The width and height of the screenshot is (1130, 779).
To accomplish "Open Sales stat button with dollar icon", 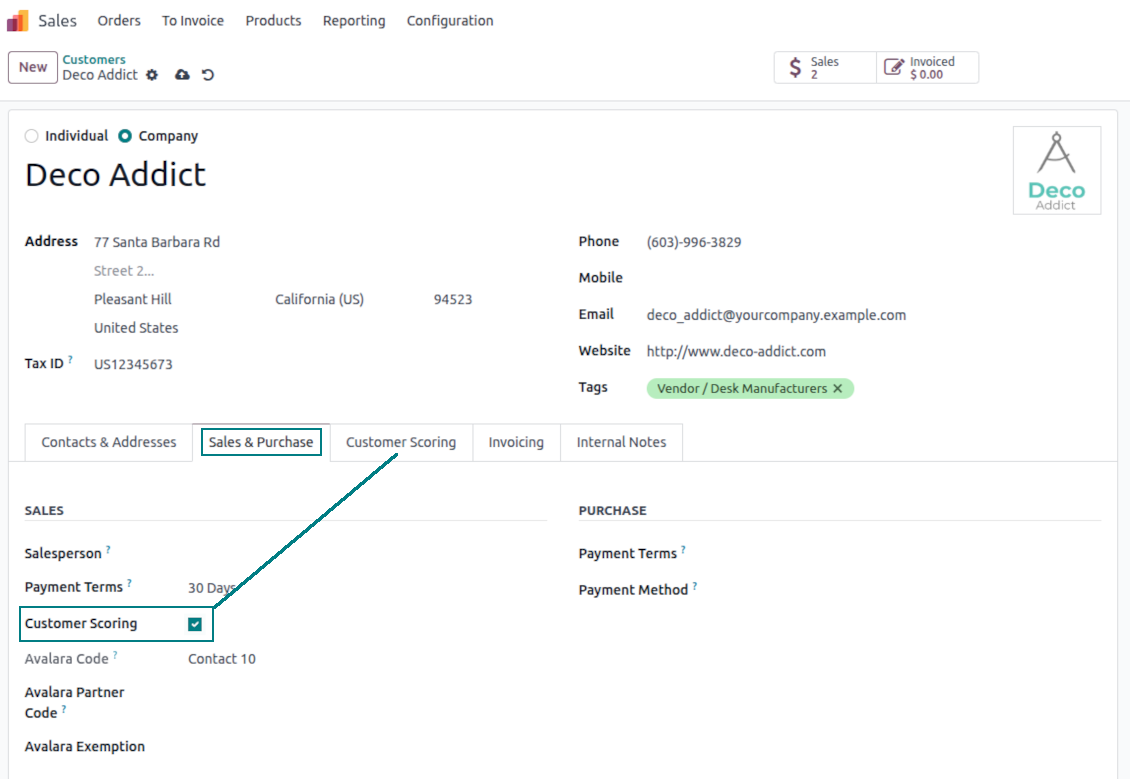I will coord(825,68).
